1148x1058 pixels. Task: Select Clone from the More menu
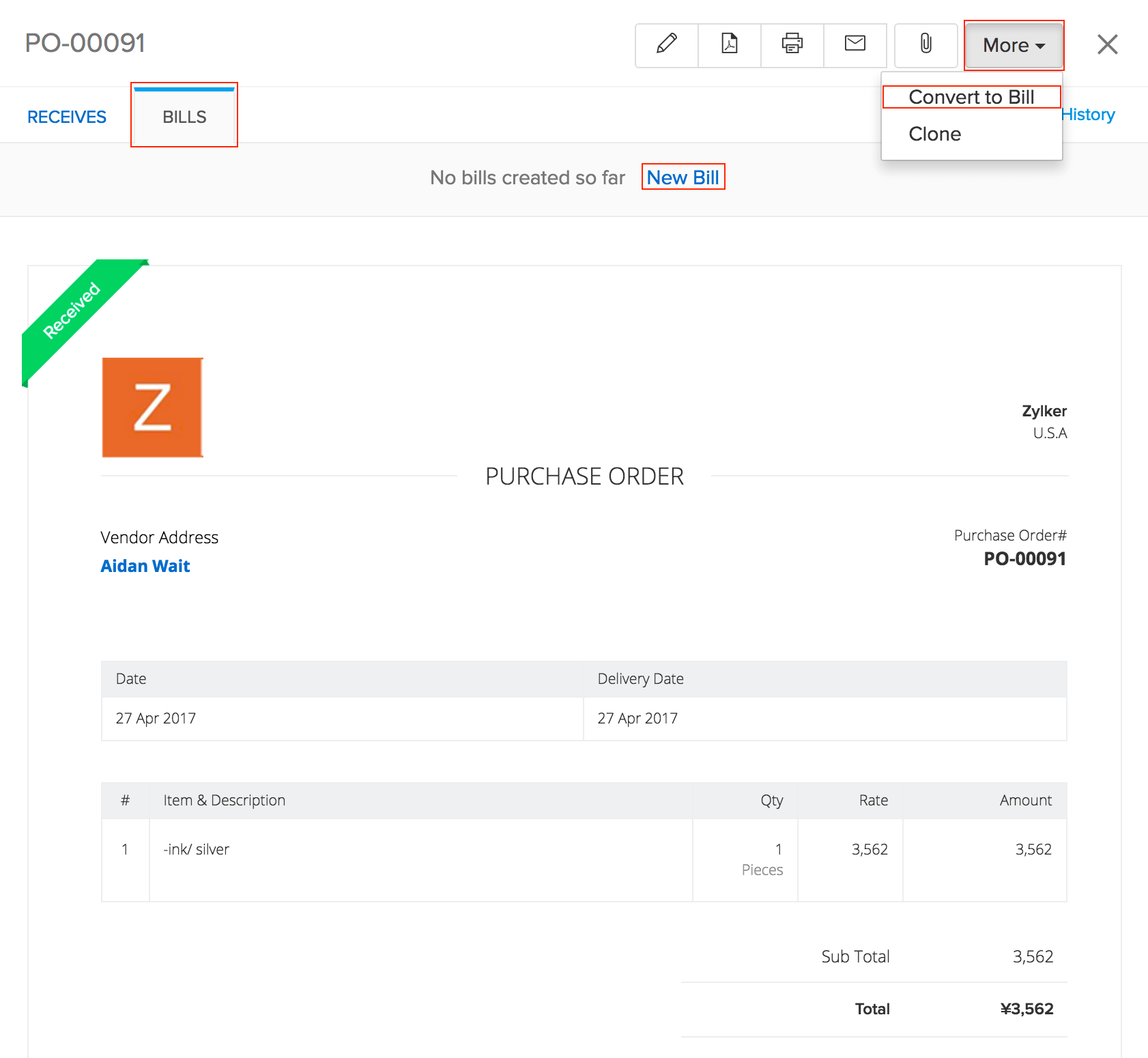[934, 134]
